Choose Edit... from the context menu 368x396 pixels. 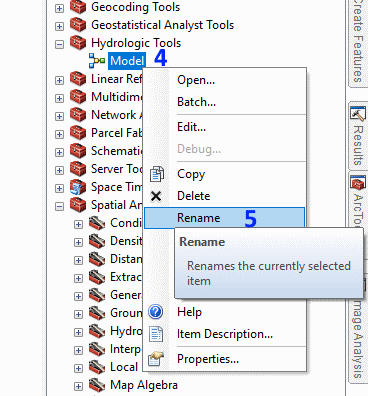[x=225, y=127]
